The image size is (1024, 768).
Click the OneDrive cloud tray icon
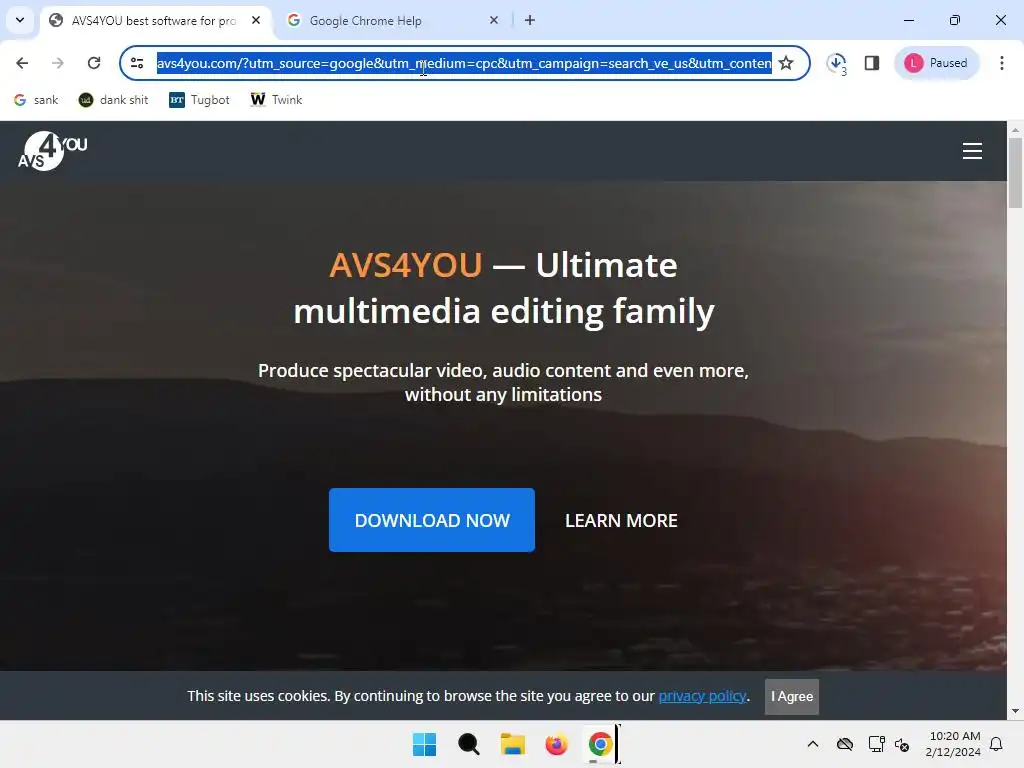tap(845, 744)
